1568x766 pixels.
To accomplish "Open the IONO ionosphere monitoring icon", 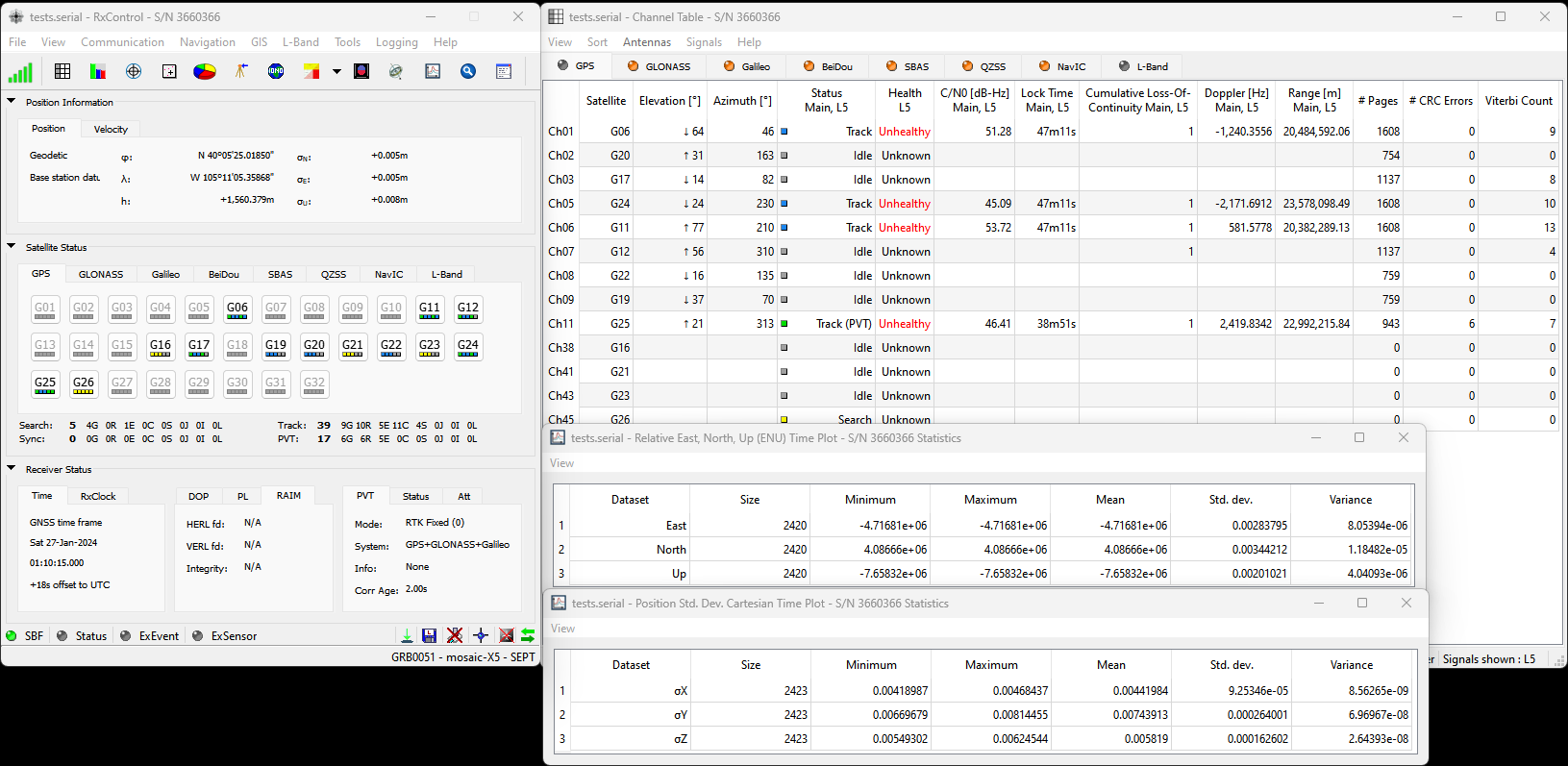I will click(276, 71).
